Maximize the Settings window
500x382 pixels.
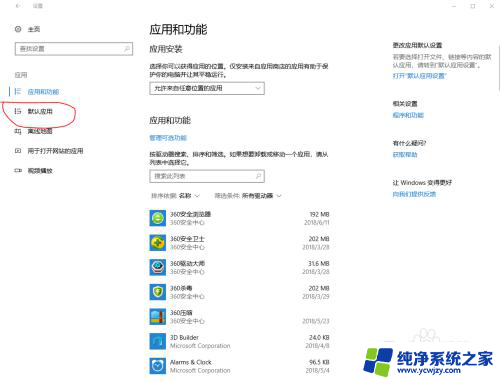tap(473, 6)
